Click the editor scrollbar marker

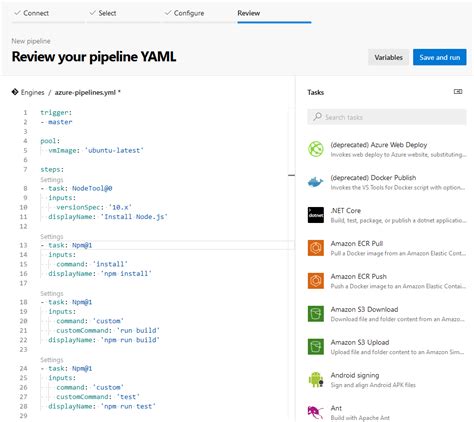pyautogui.click(x=291, y=175)
